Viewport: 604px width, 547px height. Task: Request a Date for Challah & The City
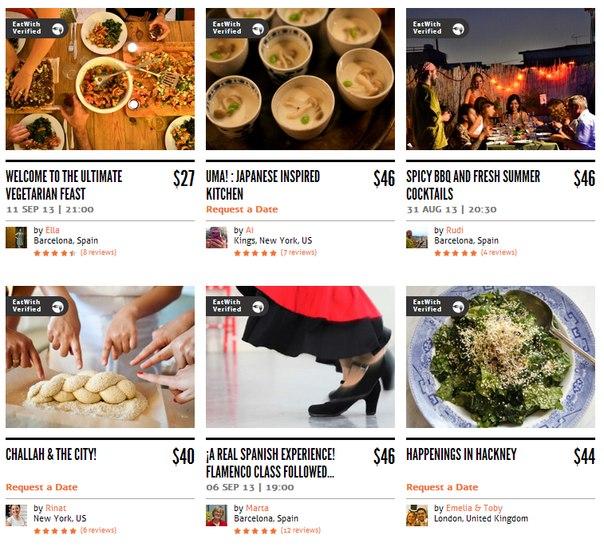(x=42, y=487)
